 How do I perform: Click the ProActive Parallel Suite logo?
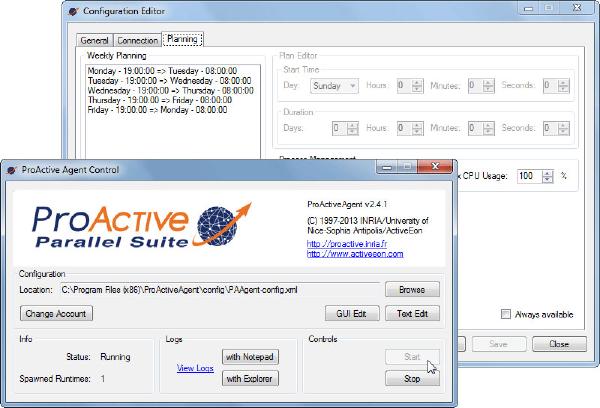pos(142,226)
